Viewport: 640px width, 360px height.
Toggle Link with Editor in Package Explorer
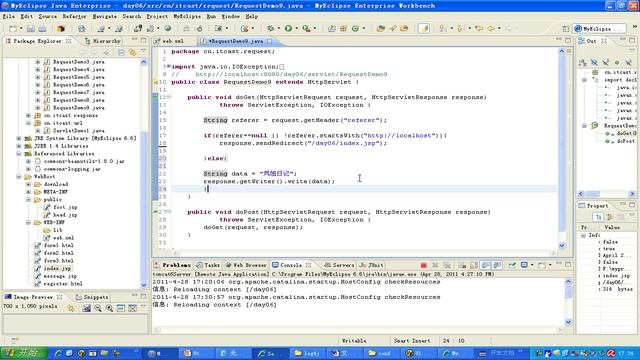click(132, 52)
